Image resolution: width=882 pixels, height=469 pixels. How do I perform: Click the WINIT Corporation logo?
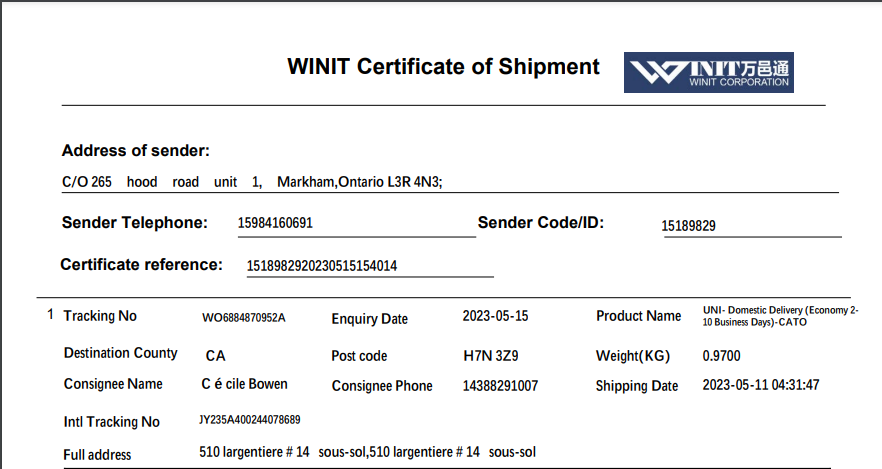[708, 73]
